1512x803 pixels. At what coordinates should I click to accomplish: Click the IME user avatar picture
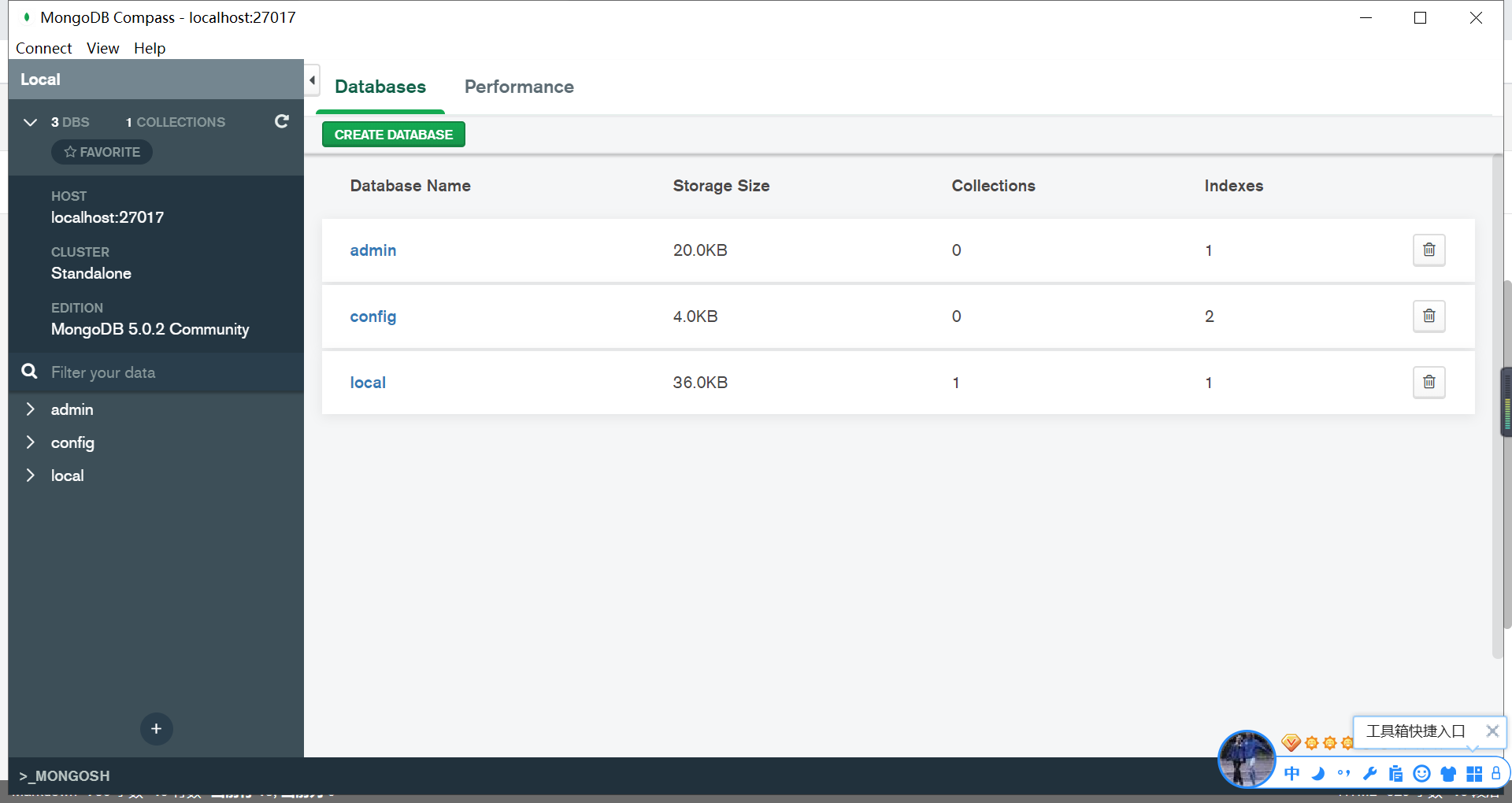(1246, 759)
